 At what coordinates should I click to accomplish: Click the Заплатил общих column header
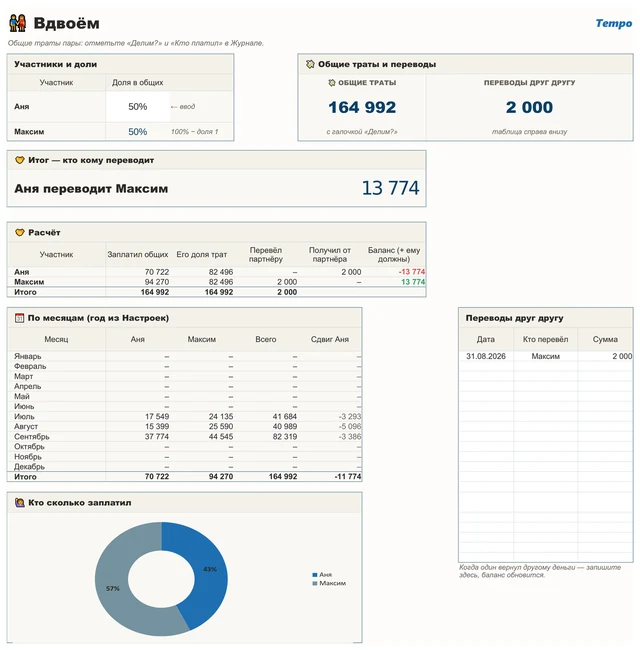point(138,255)
